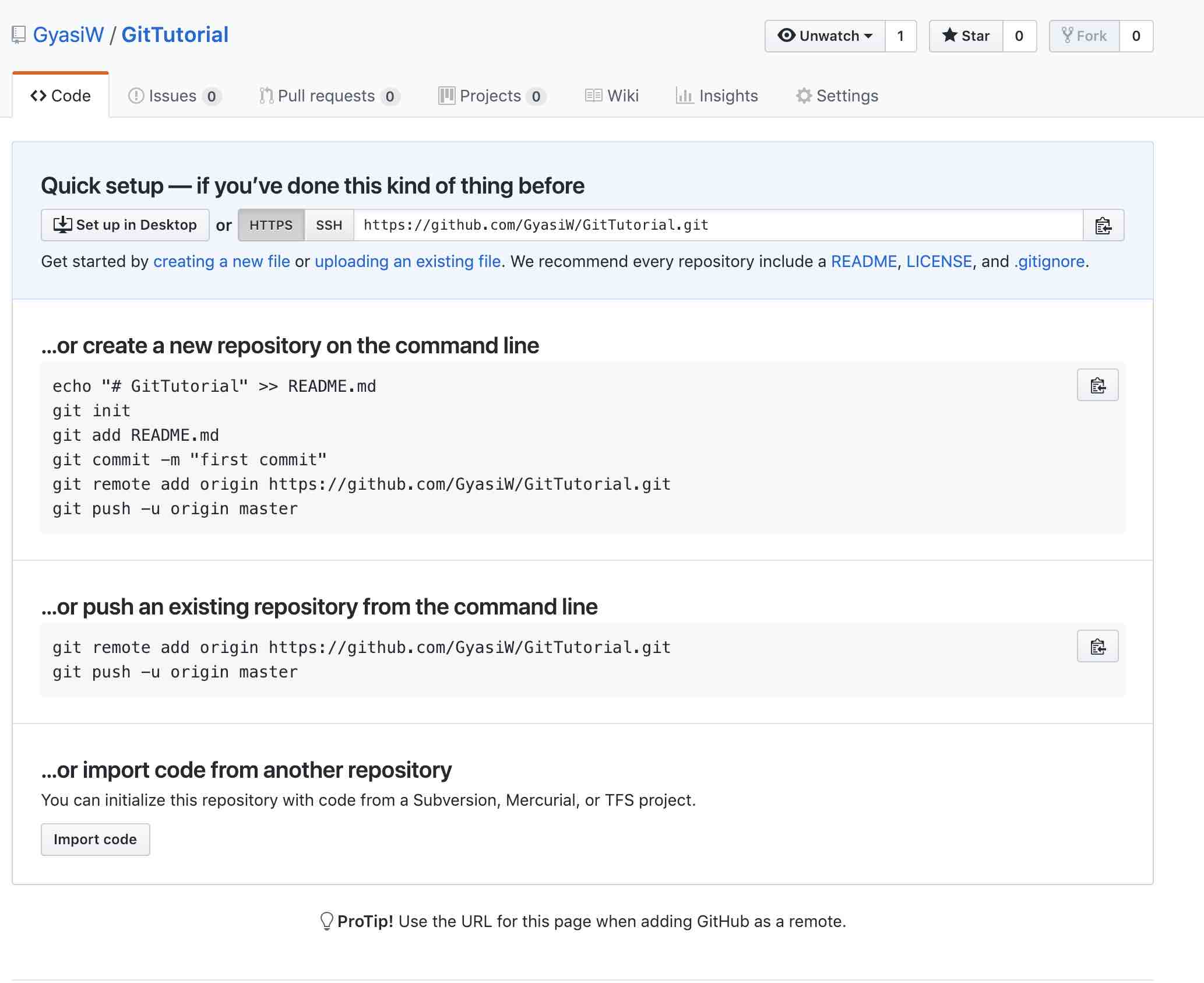Open the Unwatch dropdown menu
Image resolution: width=1204 pixels, height=983 pixels.
pyautogui.click(x=825, y=36)
